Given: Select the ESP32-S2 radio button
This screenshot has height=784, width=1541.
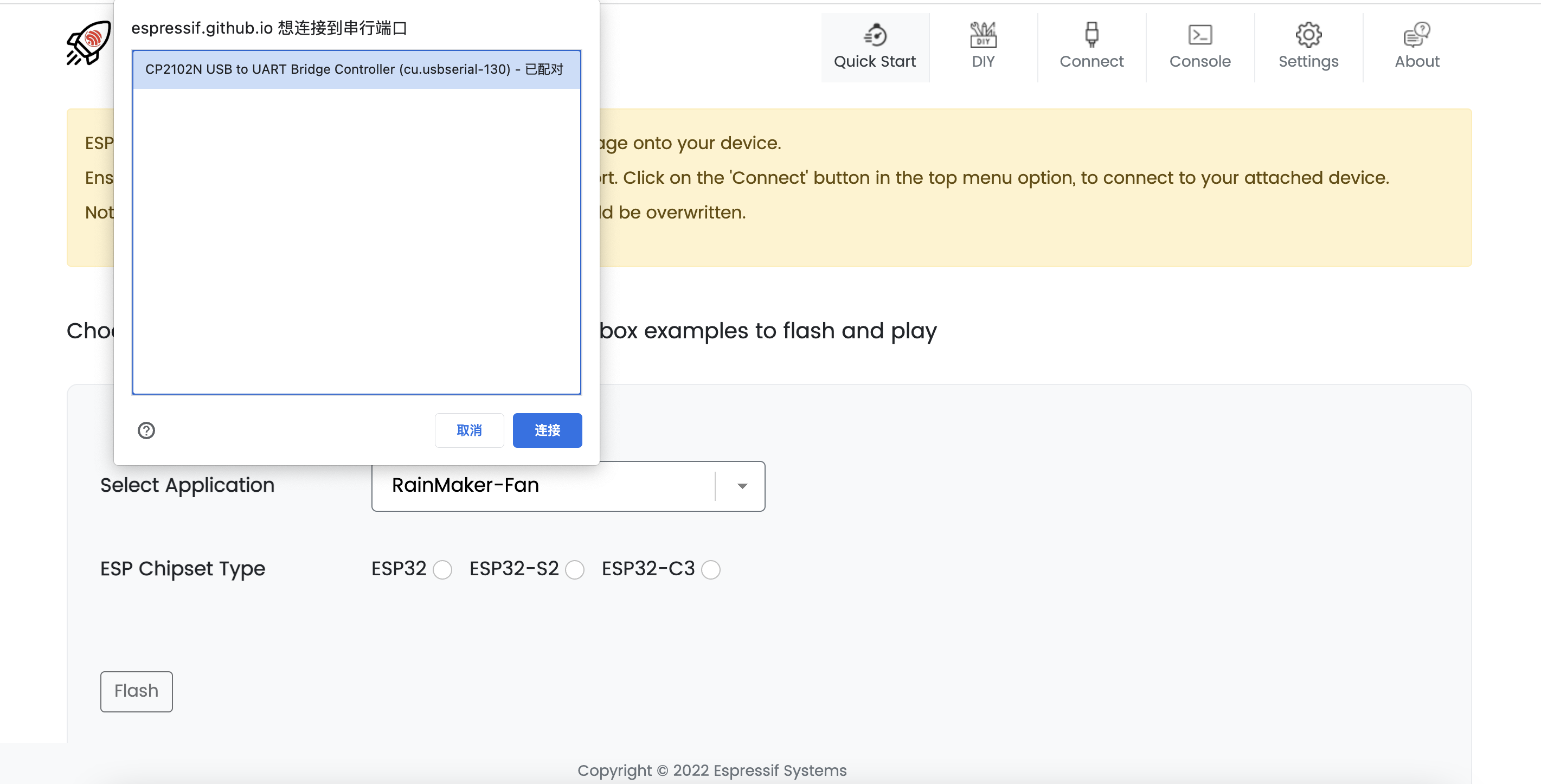Looking at the screenshot, I should 574,569.
